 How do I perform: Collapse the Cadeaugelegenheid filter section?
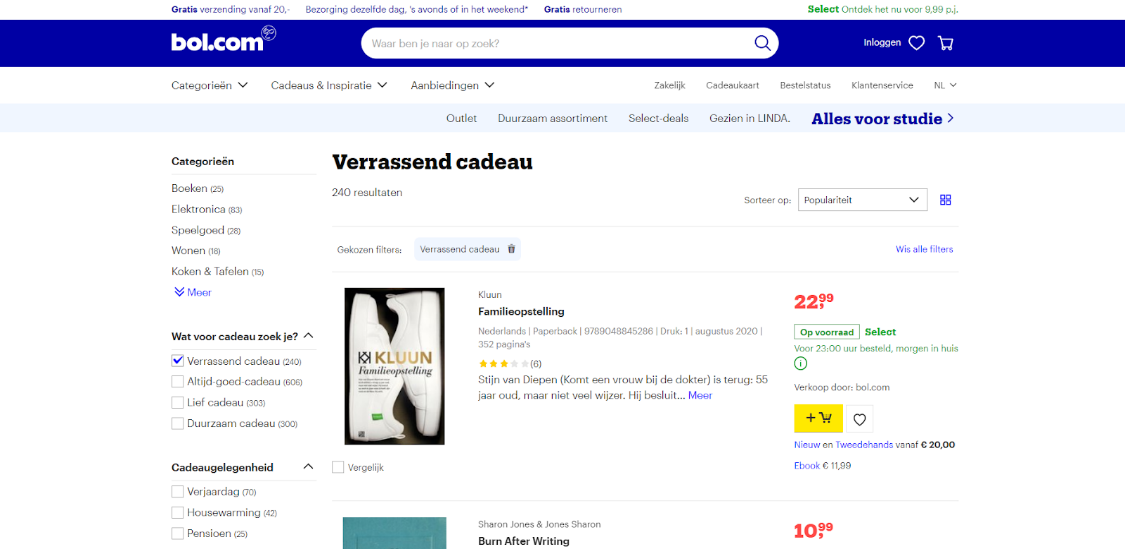pyautogui.click(x=309, y=467)
